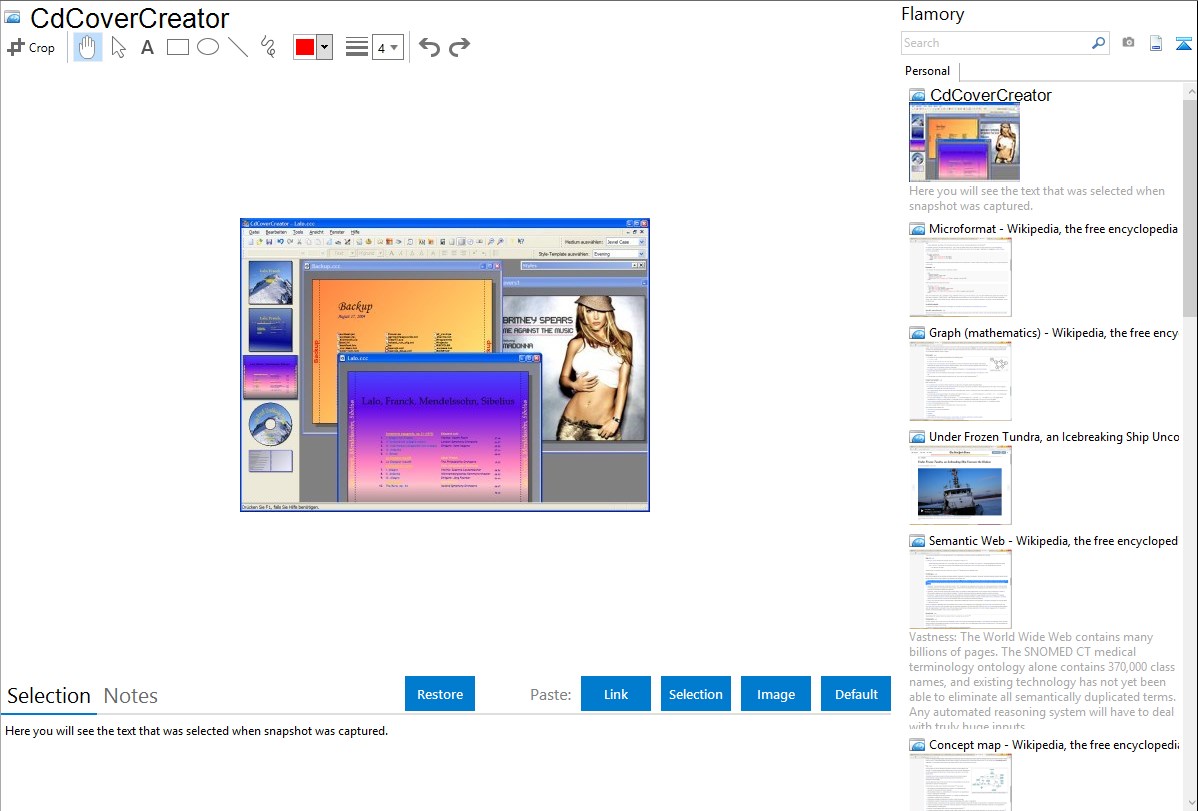This screenshot has width=1198, height=811.
Task: Redo the last edit
Action: pyautogui.click(x=459, y=47)
